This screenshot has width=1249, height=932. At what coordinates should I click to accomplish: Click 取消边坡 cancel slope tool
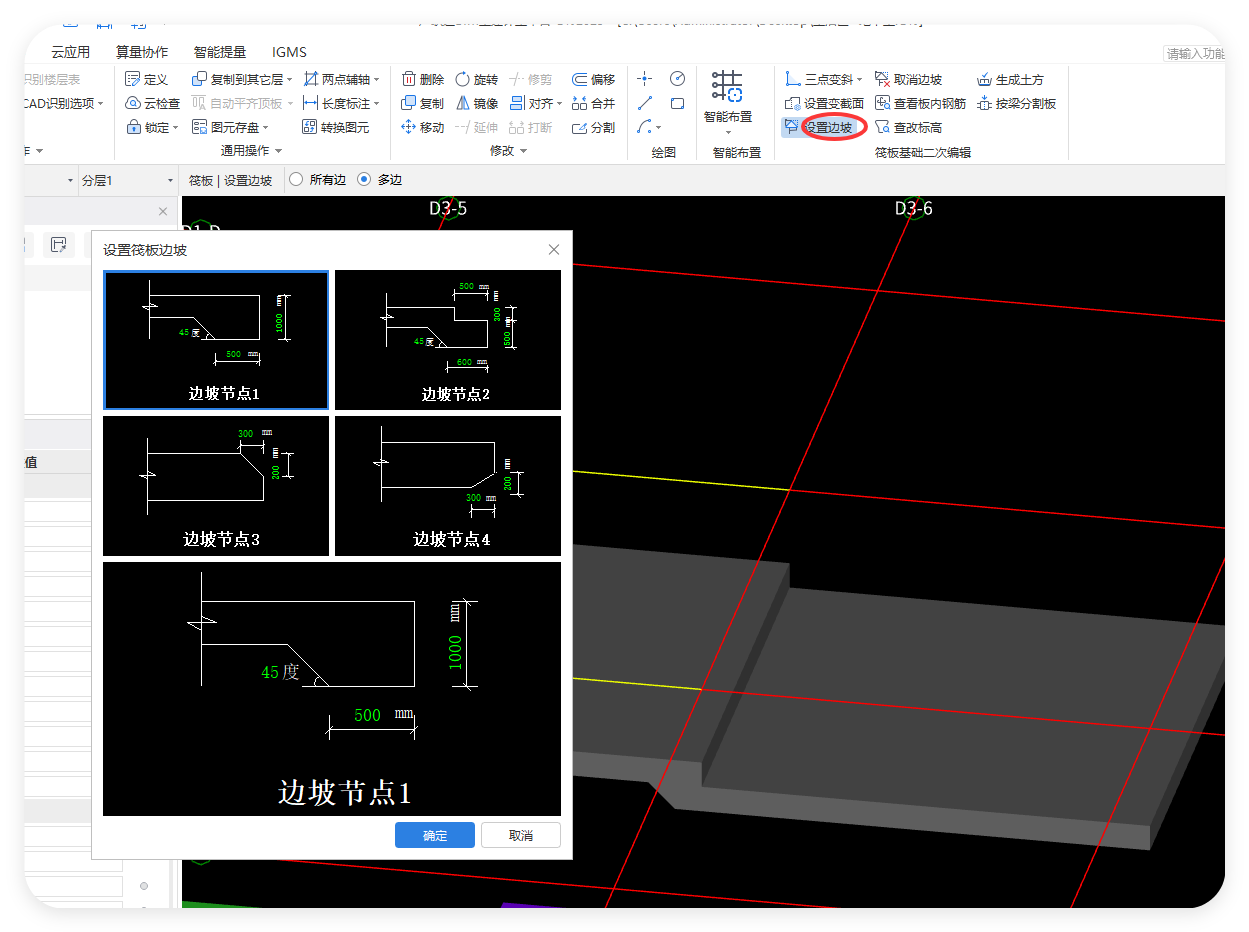point(908,79)
